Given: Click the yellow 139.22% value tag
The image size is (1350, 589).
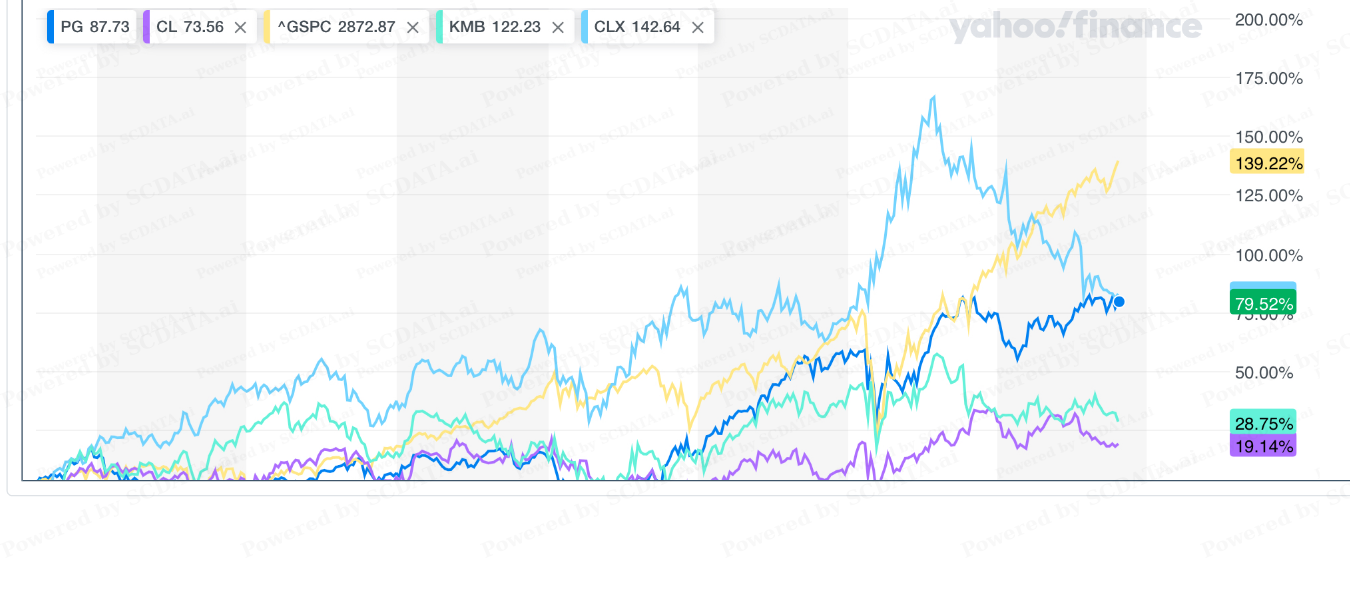Looking at the screenshot, I should [x=1266, y=162].
